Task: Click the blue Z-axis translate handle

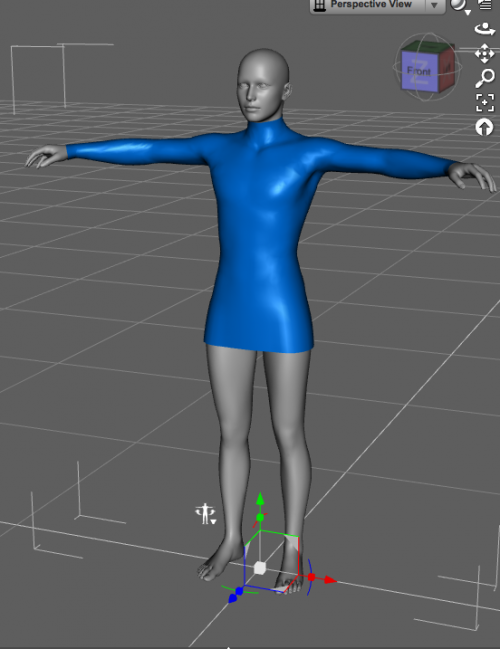Action: (x=233, y=598)
